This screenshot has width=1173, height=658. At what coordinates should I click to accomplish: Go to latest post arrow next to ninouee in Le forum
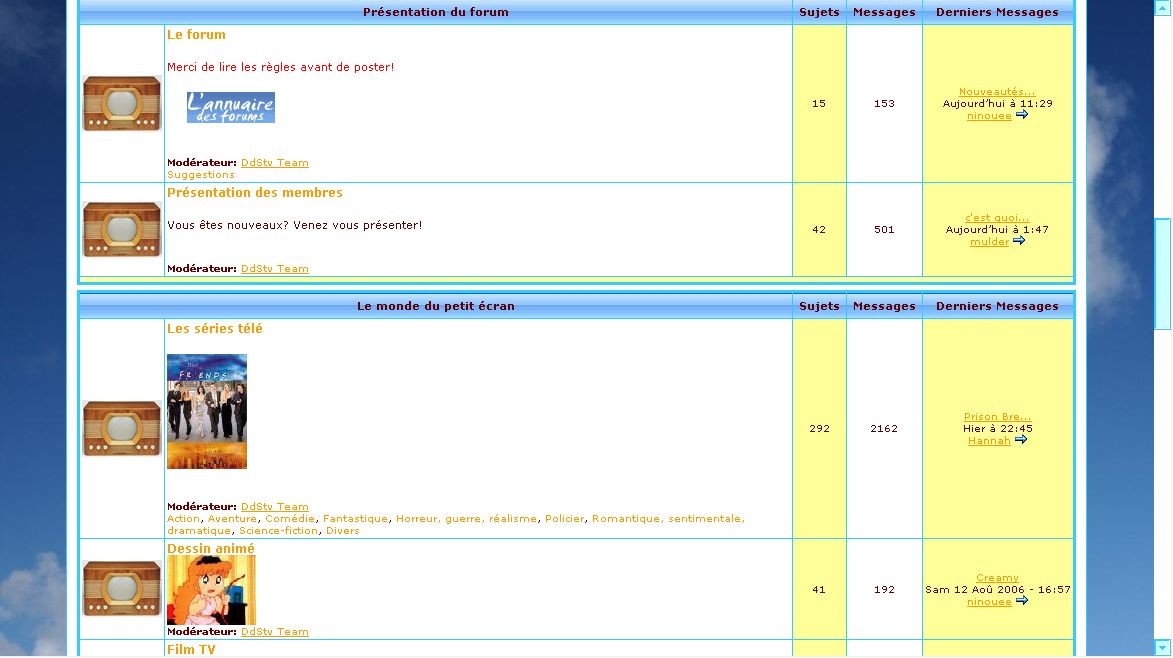pyautogui.click(x=1022, y=115)
